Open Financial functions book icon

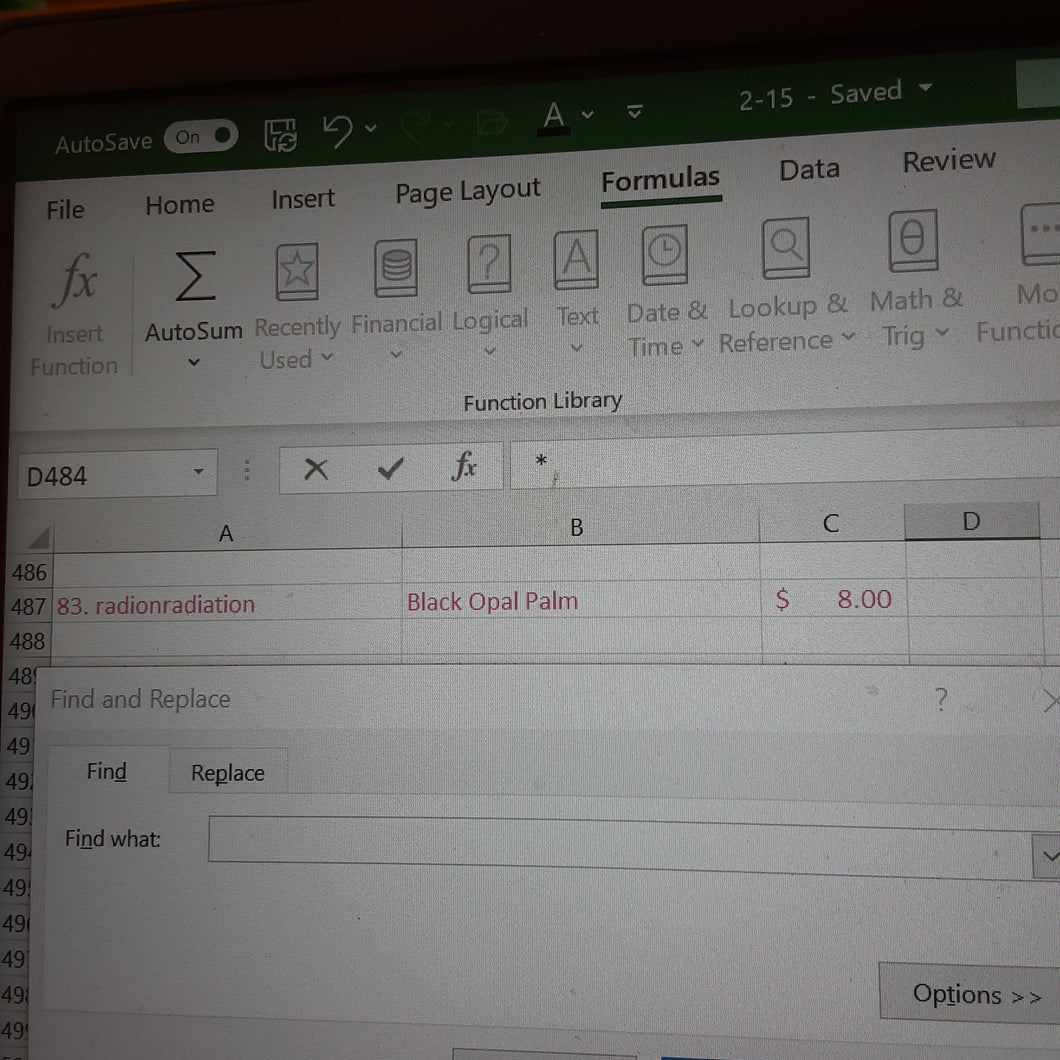click(x=396, y=267)
